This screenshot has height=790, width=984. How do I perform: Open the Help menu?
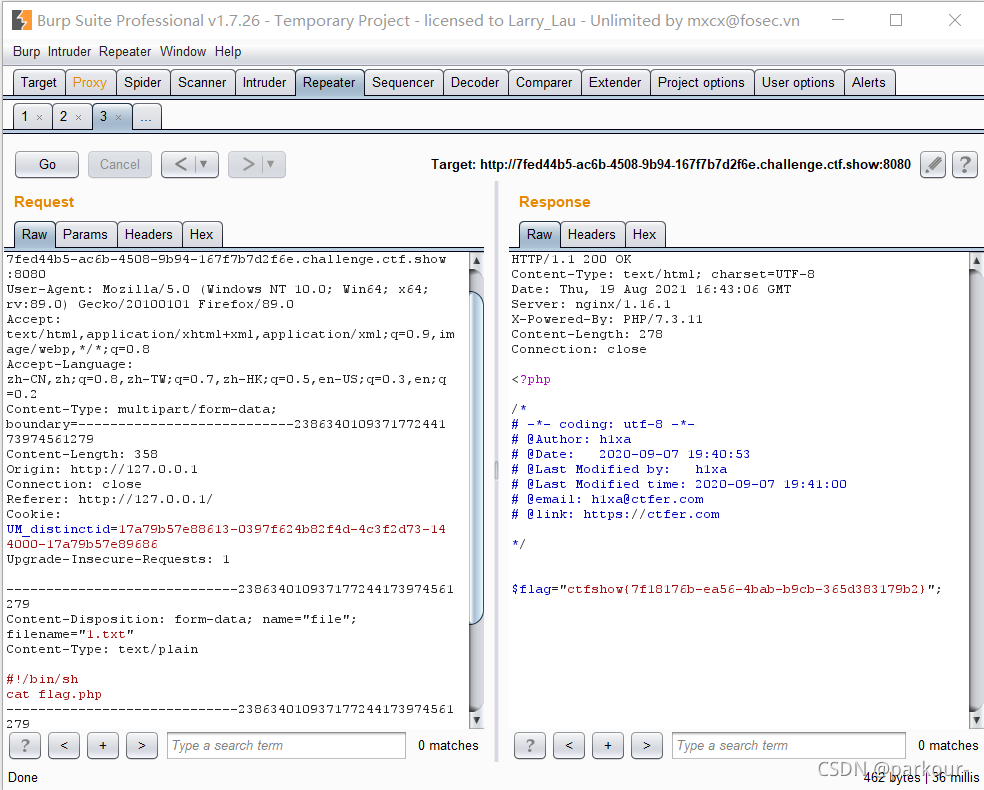tap(228, 51)
